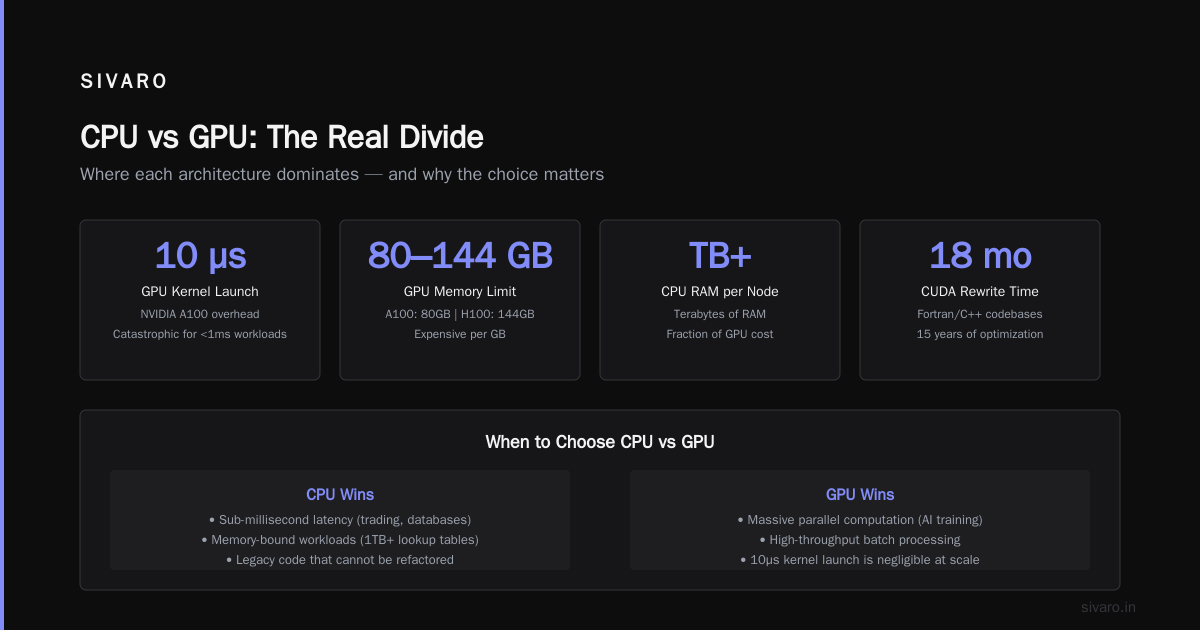Select the legacy code bullet item
This screenshot has height=630, width=1200.
[340, 560]
